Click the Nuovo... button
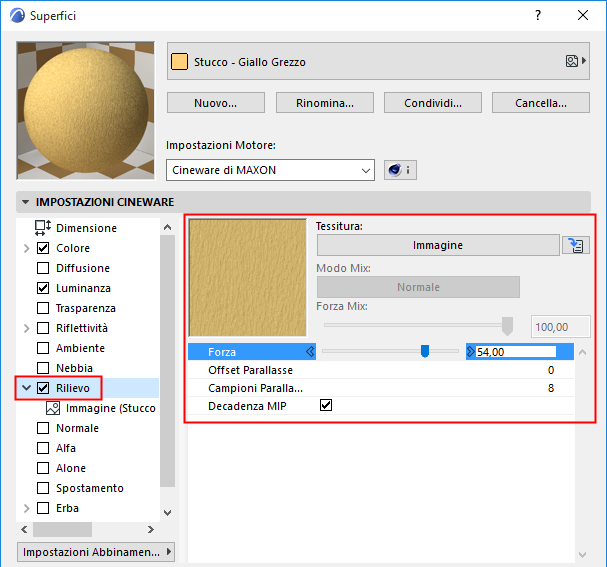The height and width of the screenshot is (567, 607). tap(216, 103)
